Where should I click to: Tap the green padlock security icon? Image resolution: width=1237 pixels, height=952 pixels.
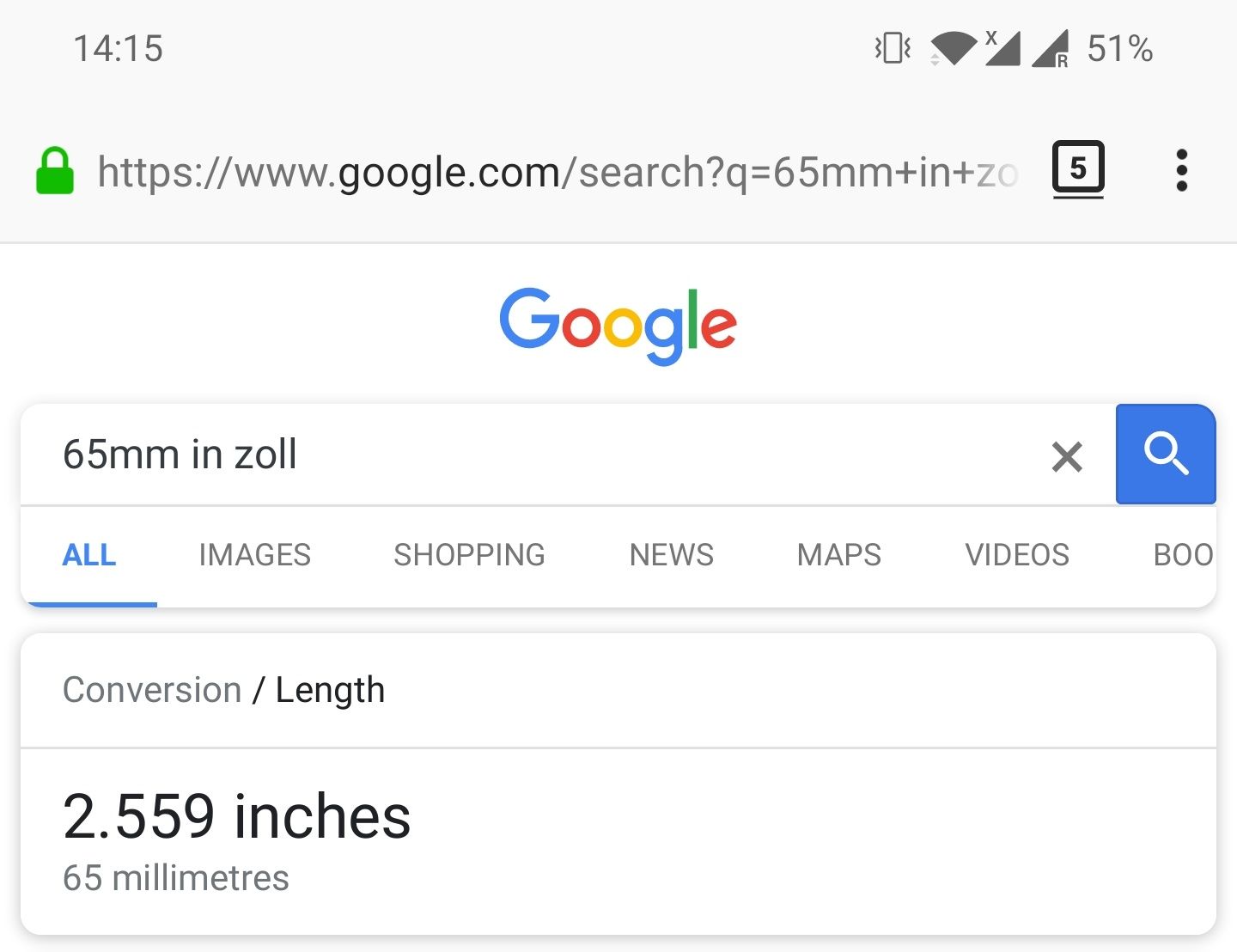point(55,171)
